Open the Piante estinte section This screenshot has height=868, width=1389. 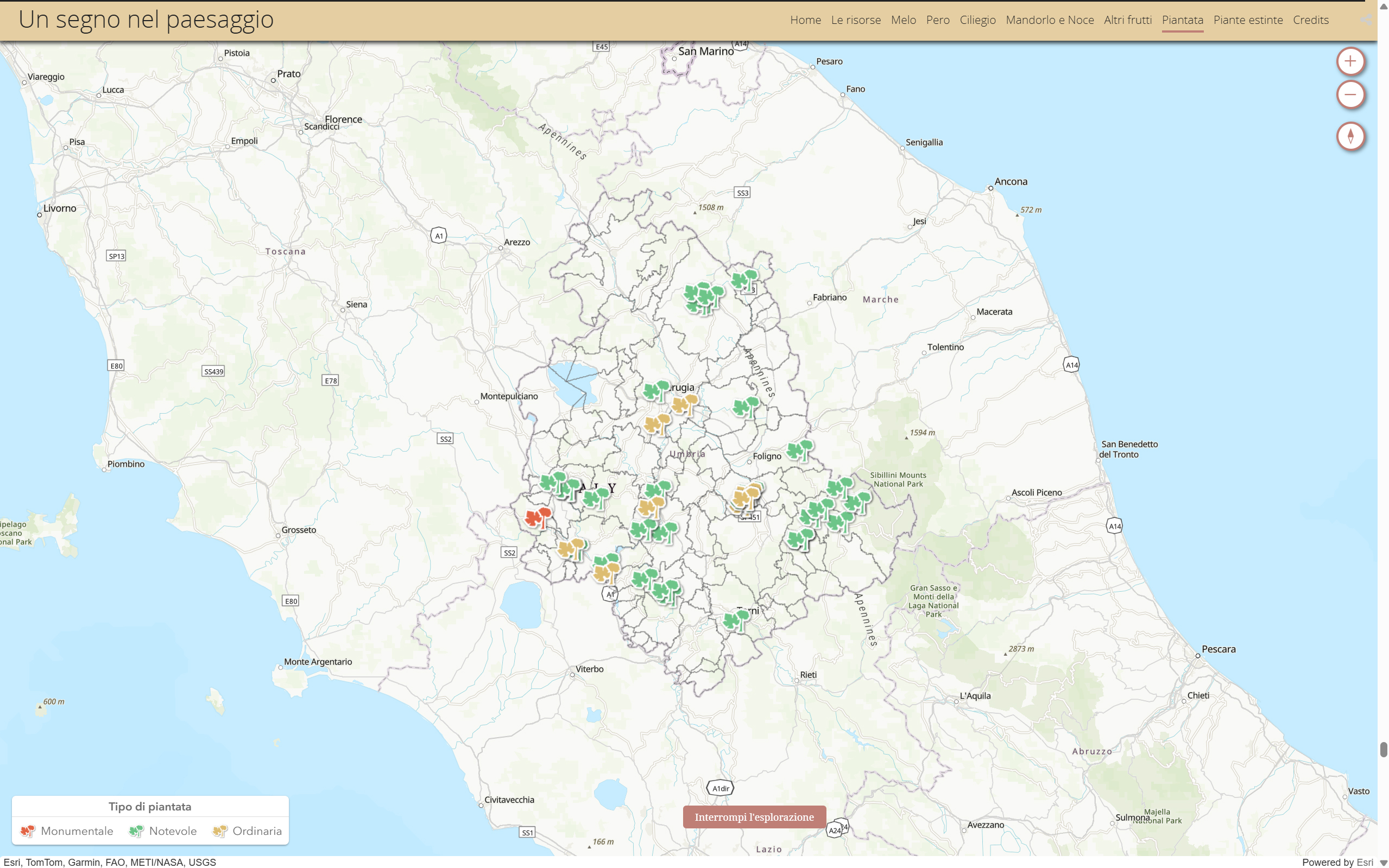click(1248, 20)
